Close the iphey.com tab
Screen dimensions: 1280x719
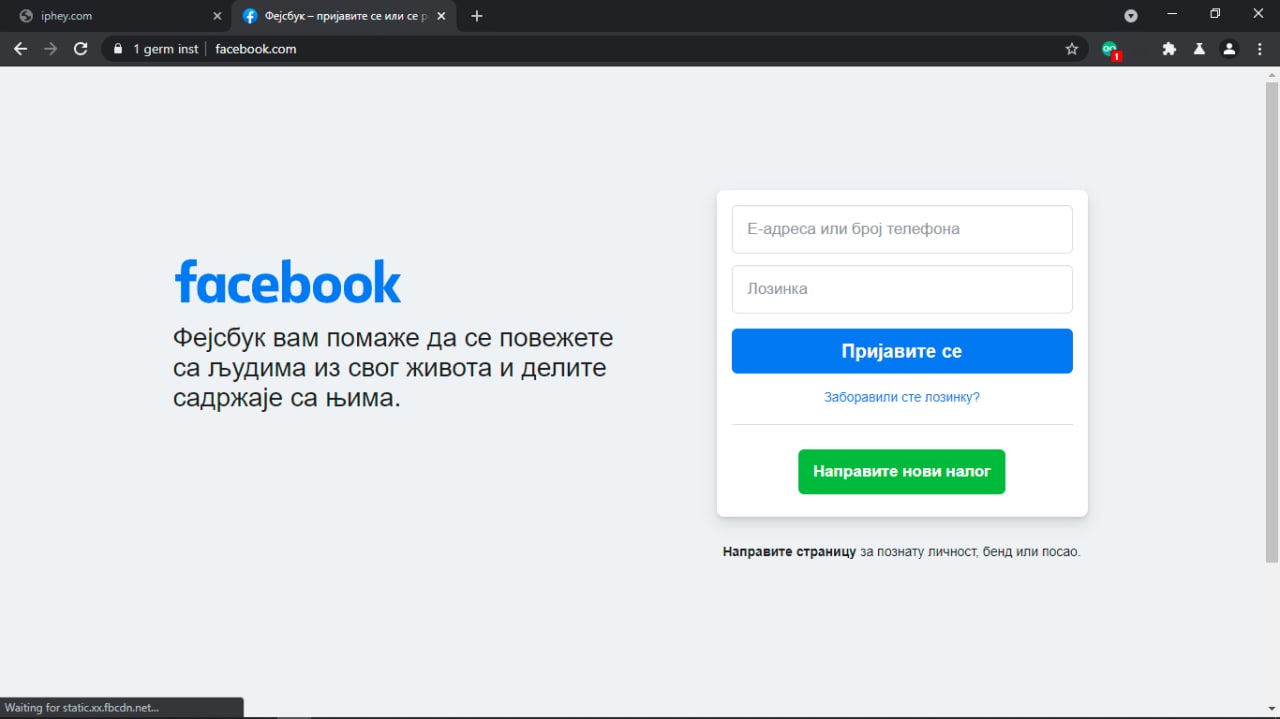[217, 16]
